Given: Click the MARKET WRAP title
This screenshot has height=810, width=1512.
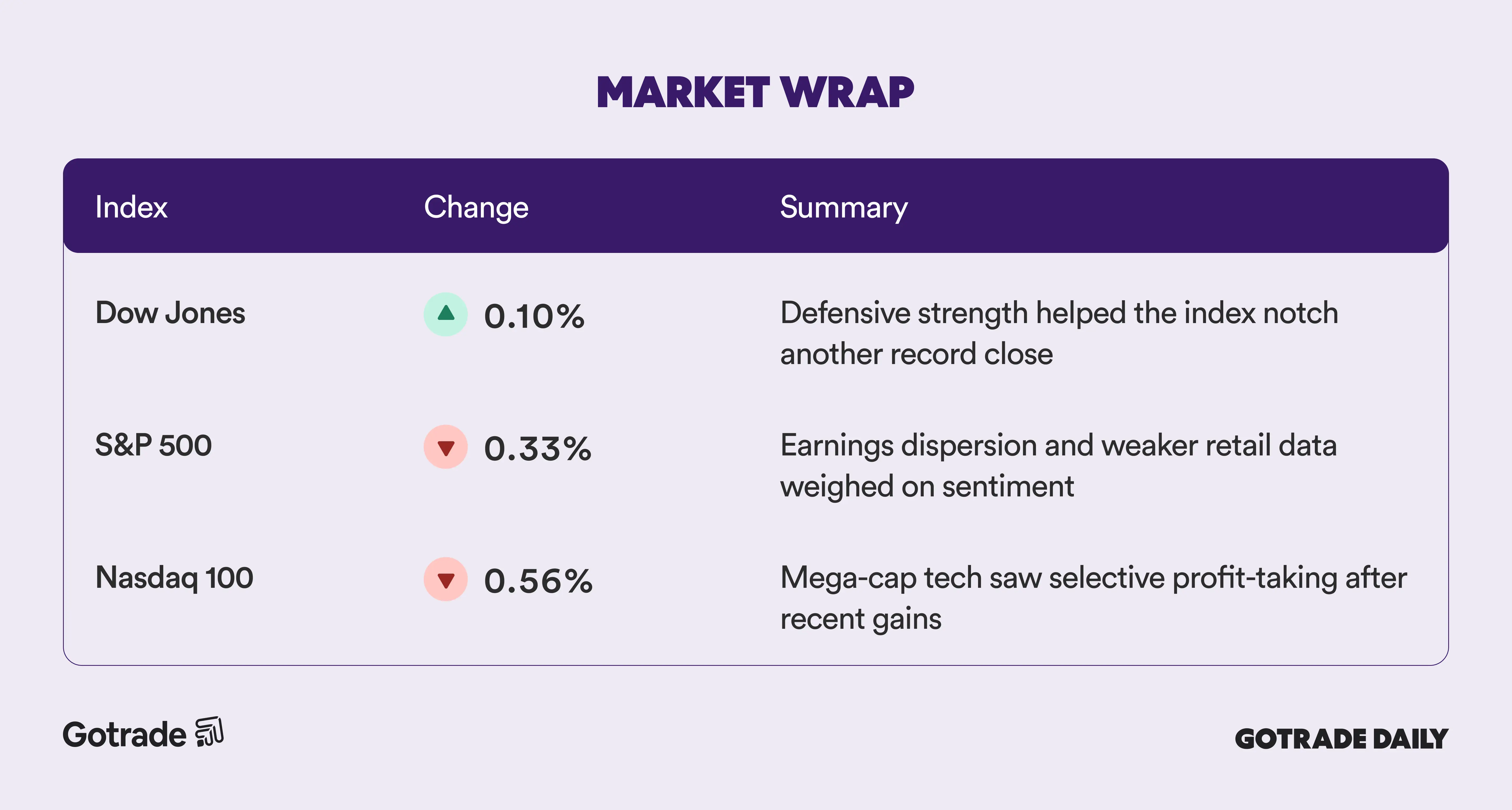Looking at the screenshot, I should [x=755, y=93].
